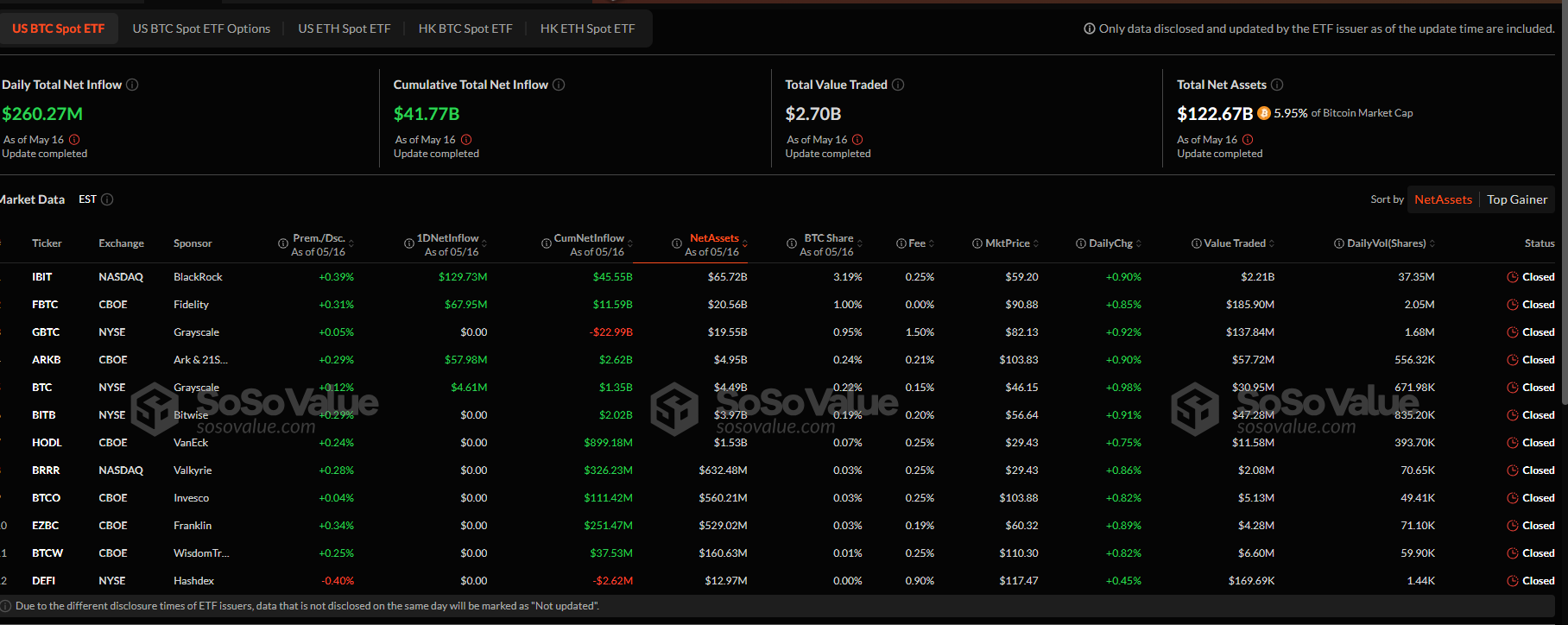The image size is (1568, 625).
Task: Switch to HK BTC Spot ETF tab
Action: point(465,28)
